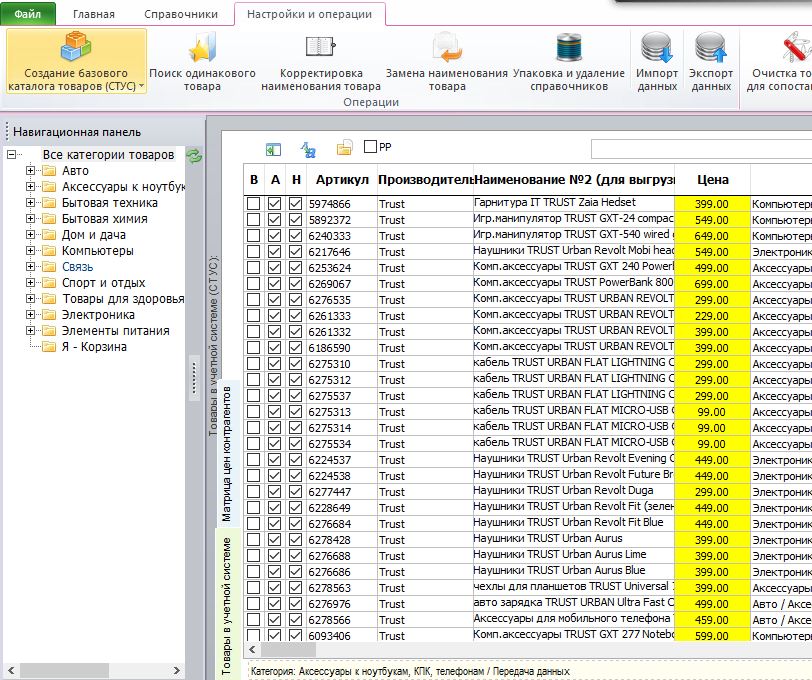
Task: Check column В for article 5974866
Action: click(253, 204)
